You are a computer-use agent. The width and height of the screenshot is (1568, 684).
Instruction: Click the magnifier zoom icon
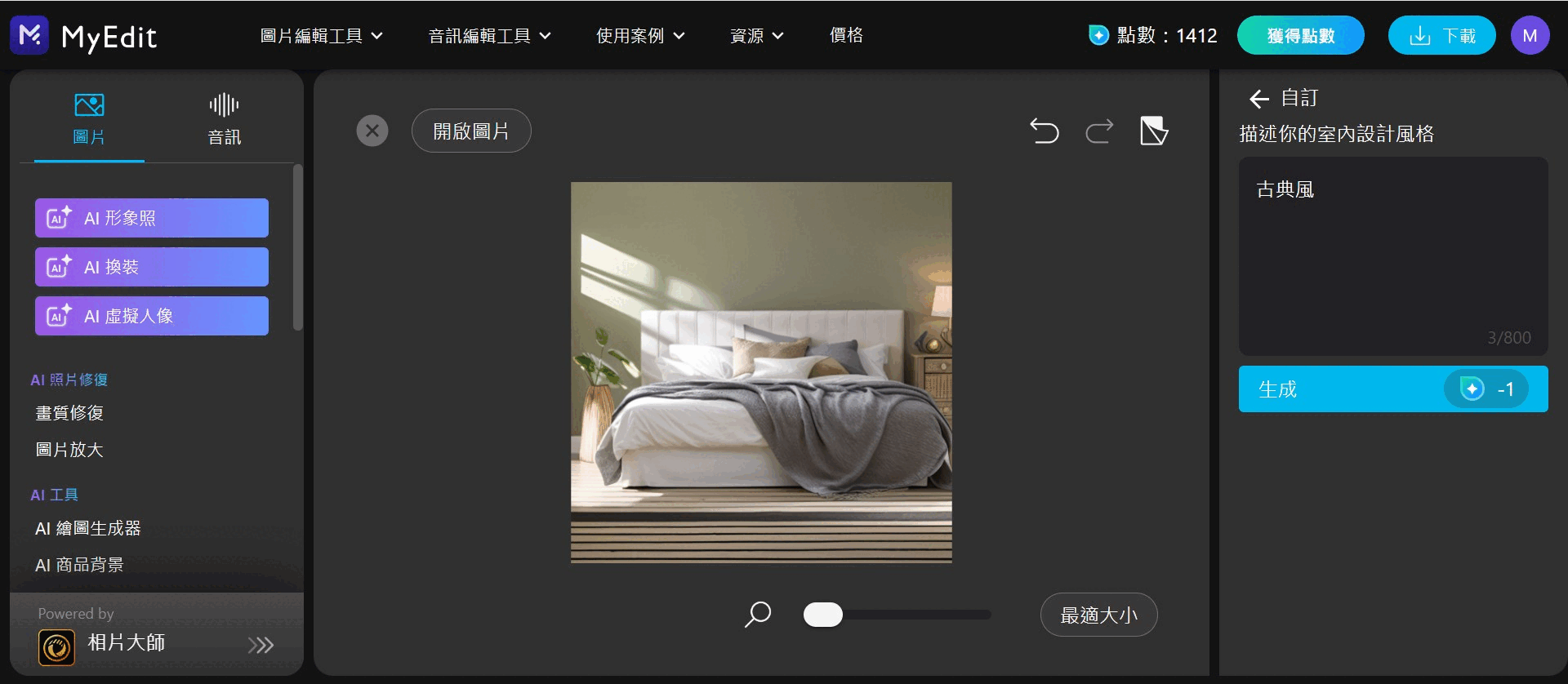click(x=758, y=615)
